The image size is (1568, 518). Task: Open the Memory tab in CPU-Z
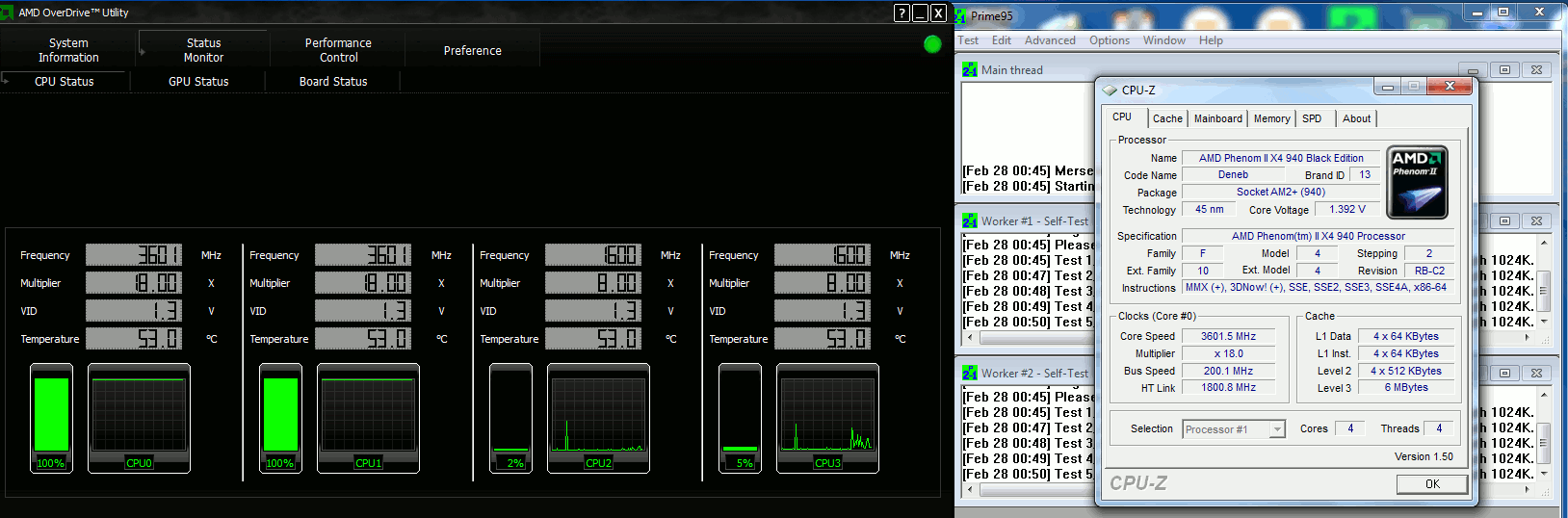click(1271, 118)
